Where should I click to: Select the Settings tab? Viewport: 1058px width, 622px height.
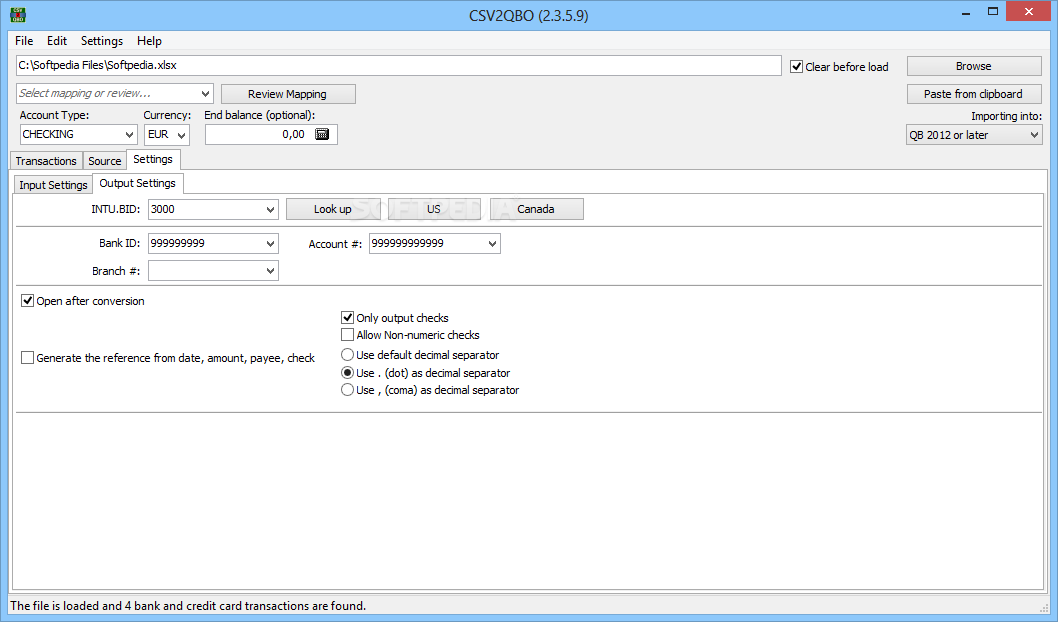pyautogui.click(x=153, y=159)
